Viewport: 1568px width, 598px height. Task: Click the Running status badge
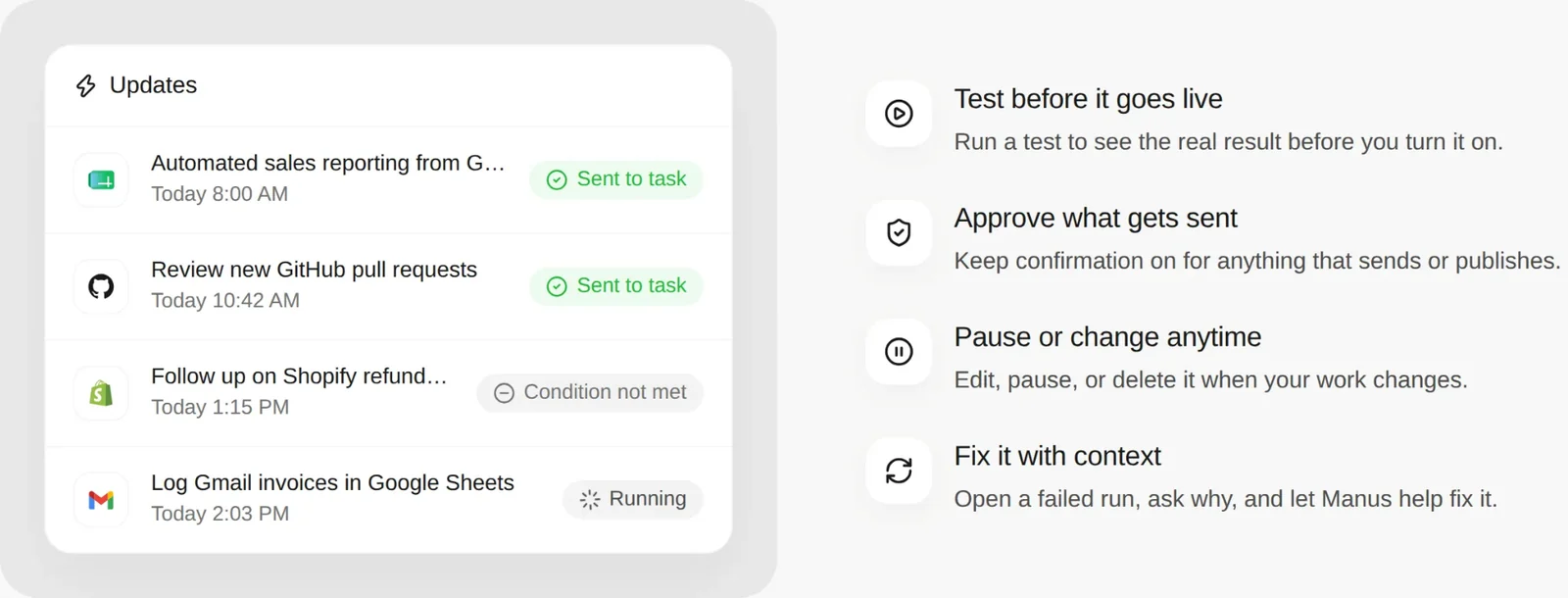(x=633, y=499)
